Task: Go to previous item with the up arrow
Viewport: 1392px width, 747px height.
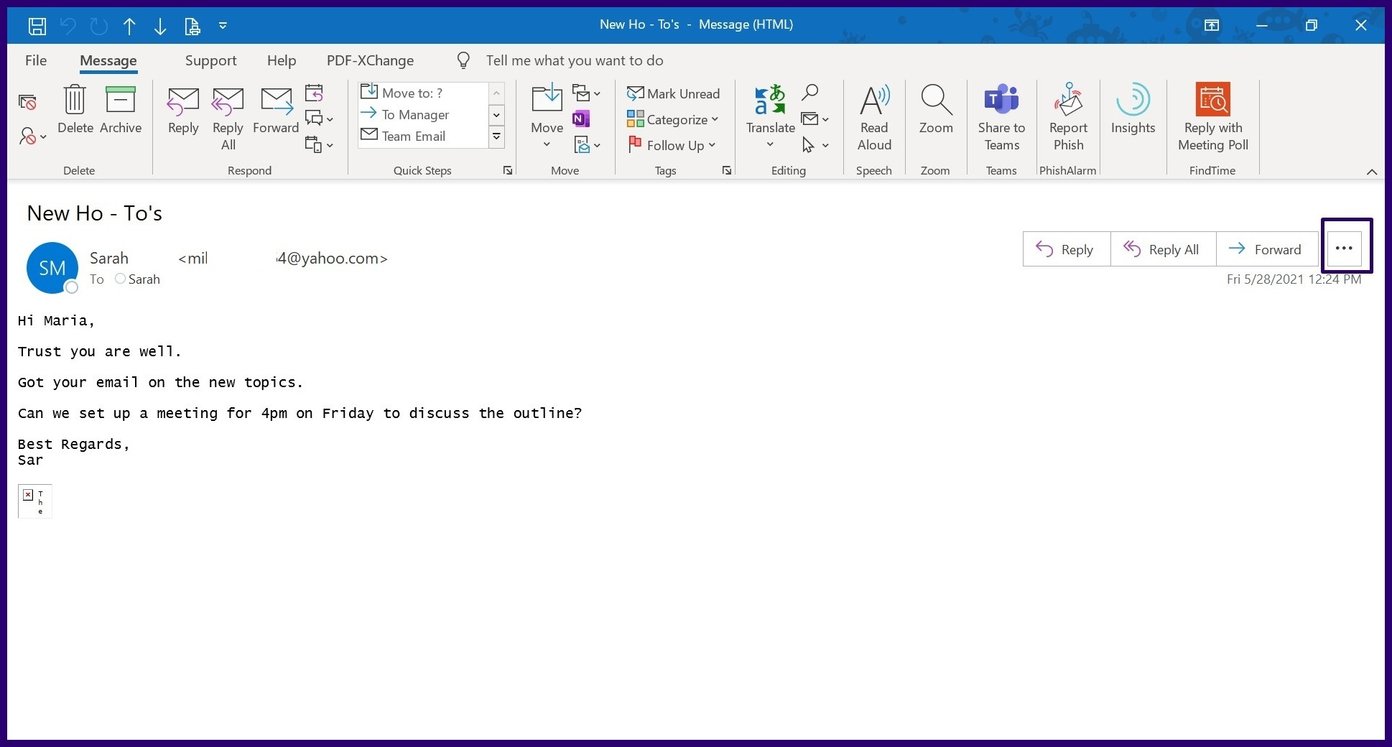Action: coord(129,25)
